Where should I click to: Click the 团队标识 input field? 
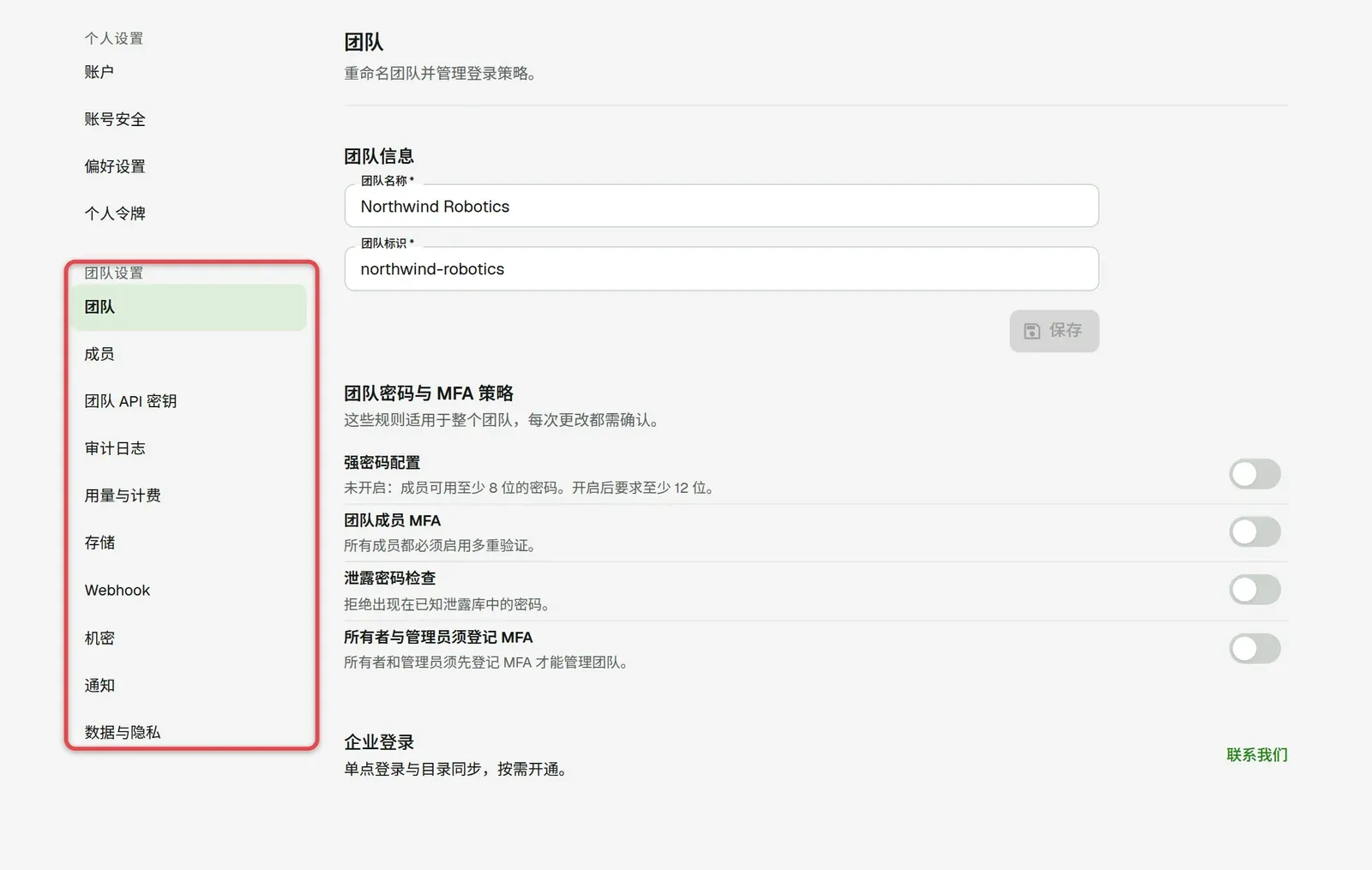click(721, 269)
